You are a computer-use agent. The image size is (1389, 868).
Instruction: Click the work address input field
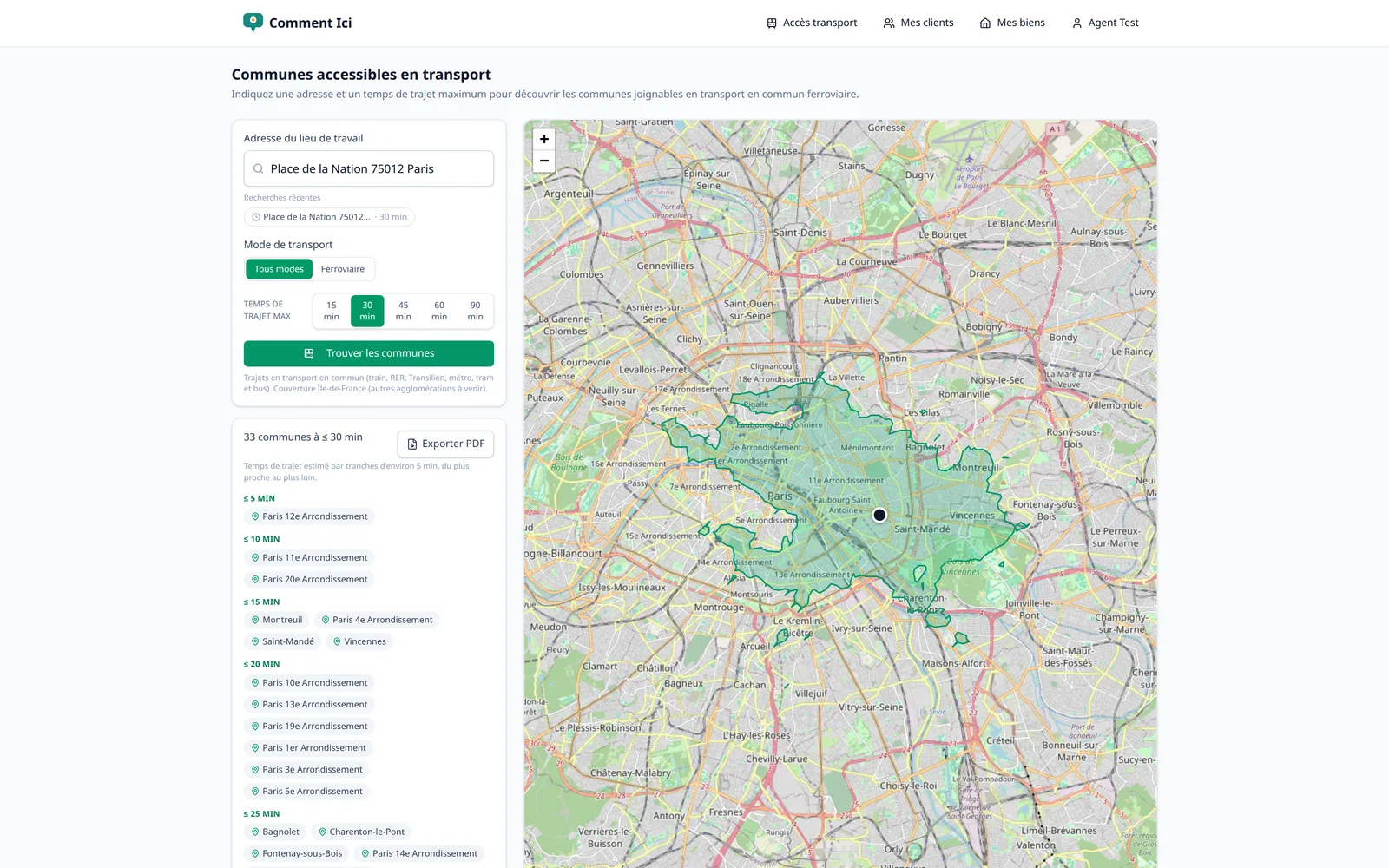369,168
